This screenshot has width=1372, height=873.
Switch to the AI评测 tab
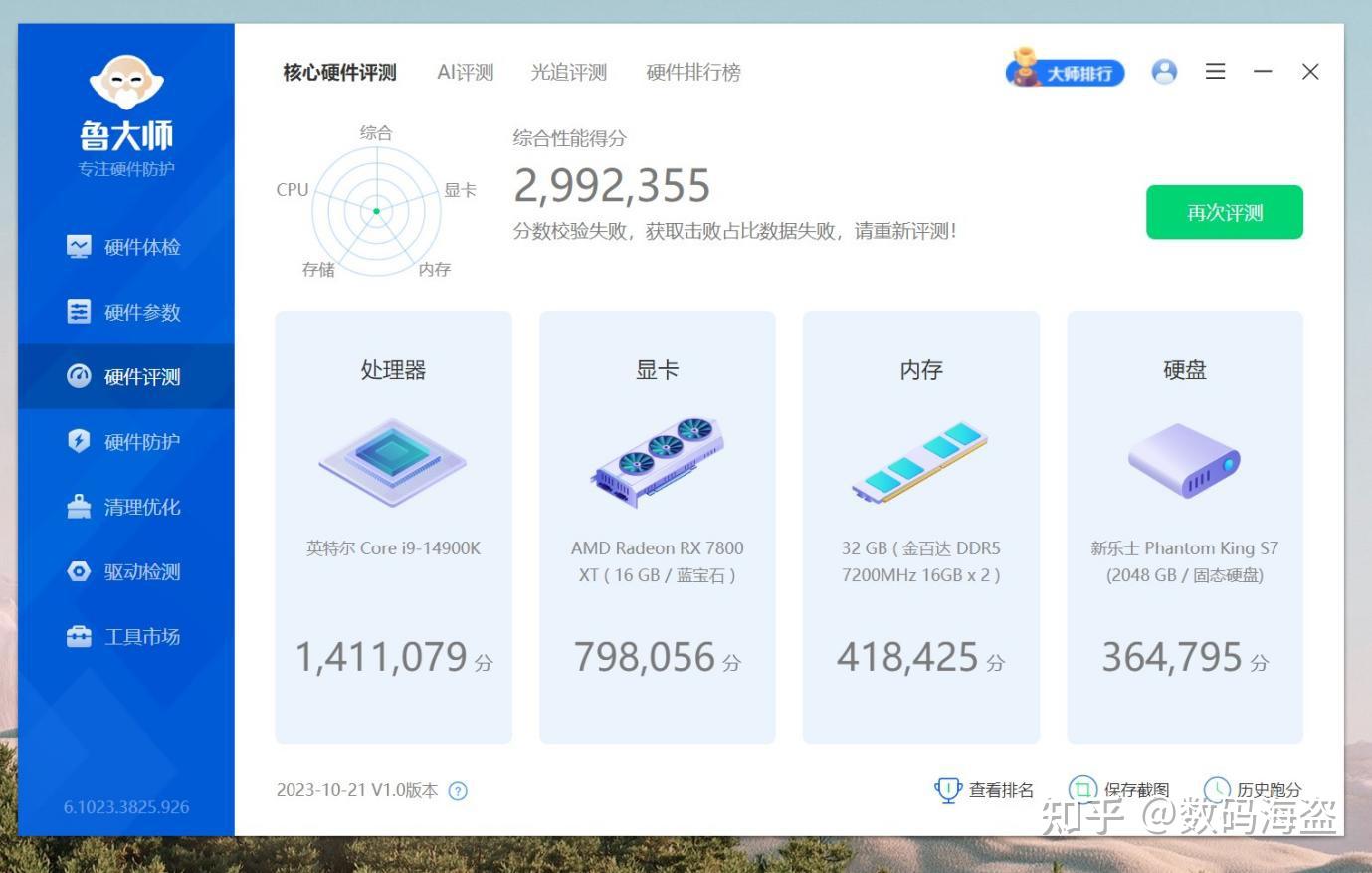(x=464, y=72)
